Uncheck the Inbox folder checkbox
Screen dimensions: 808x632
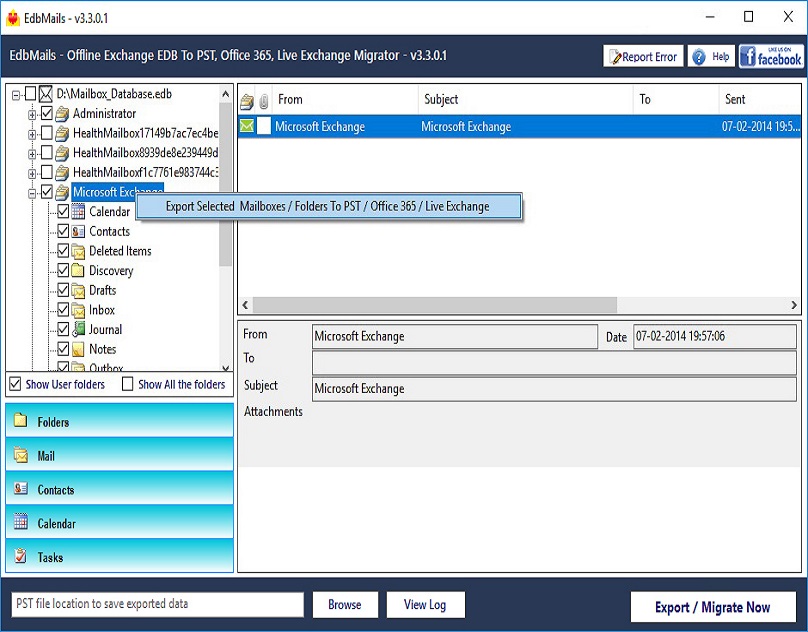pyautogui.click(x=64, y=310)
